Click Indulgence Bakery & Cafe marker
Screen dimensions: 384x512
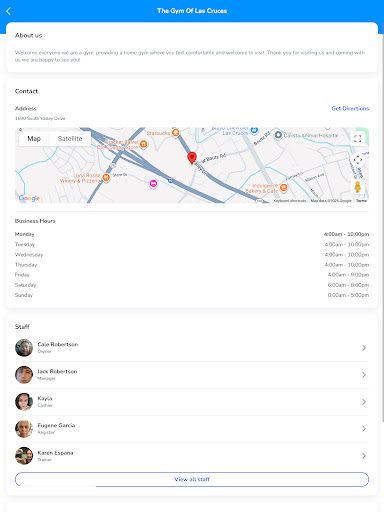pyautogui.click(x=283, y=188)
